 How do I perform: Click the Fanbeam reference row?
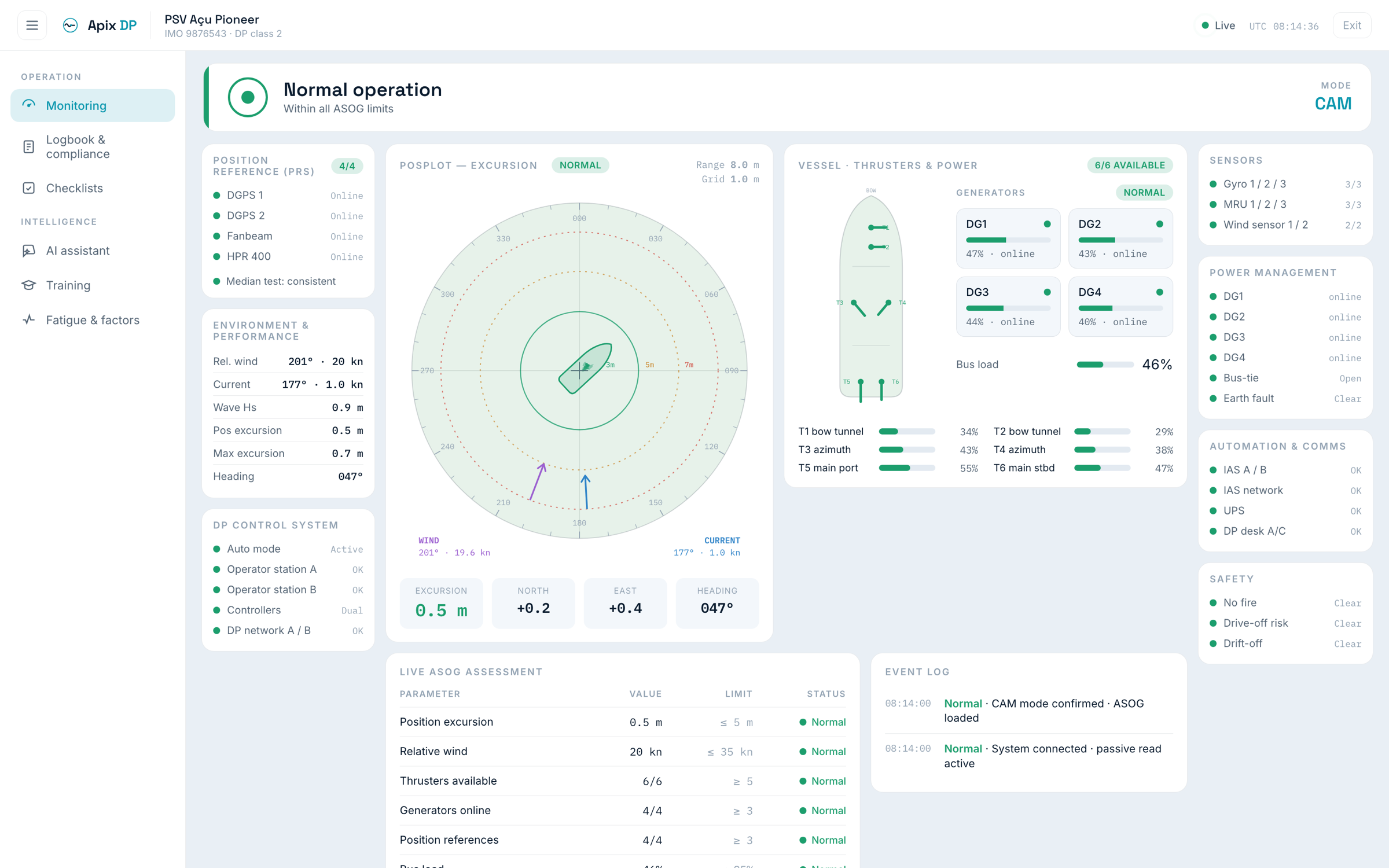[x=288, y=236]
